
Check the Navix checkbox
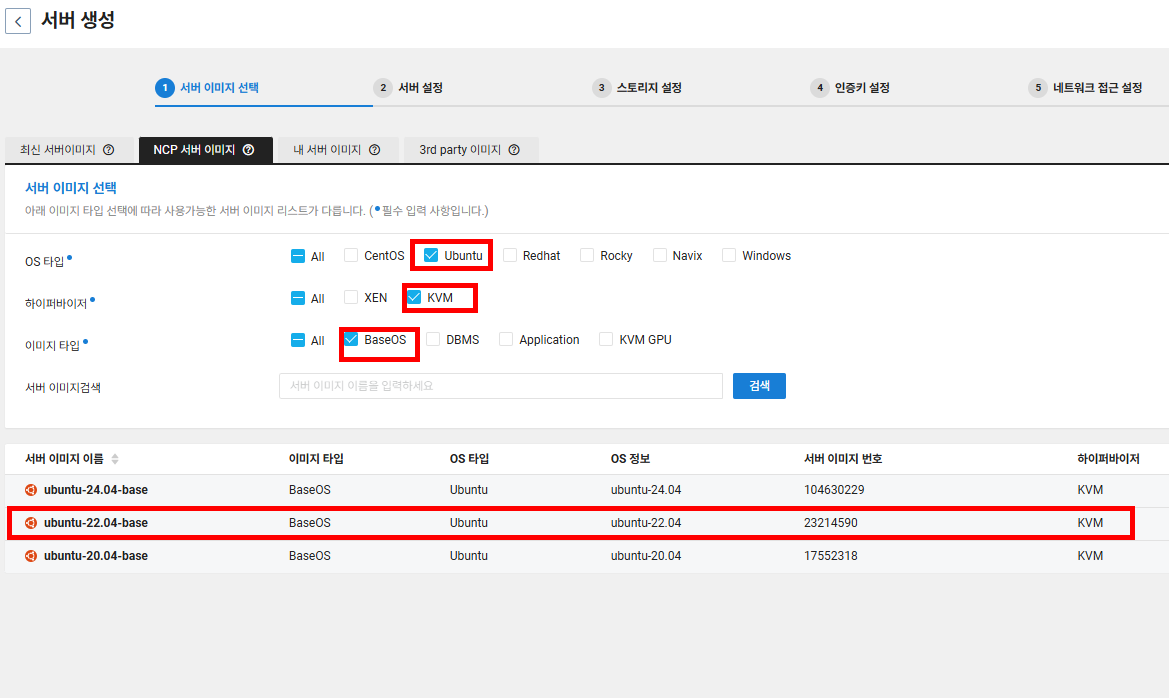660,255
